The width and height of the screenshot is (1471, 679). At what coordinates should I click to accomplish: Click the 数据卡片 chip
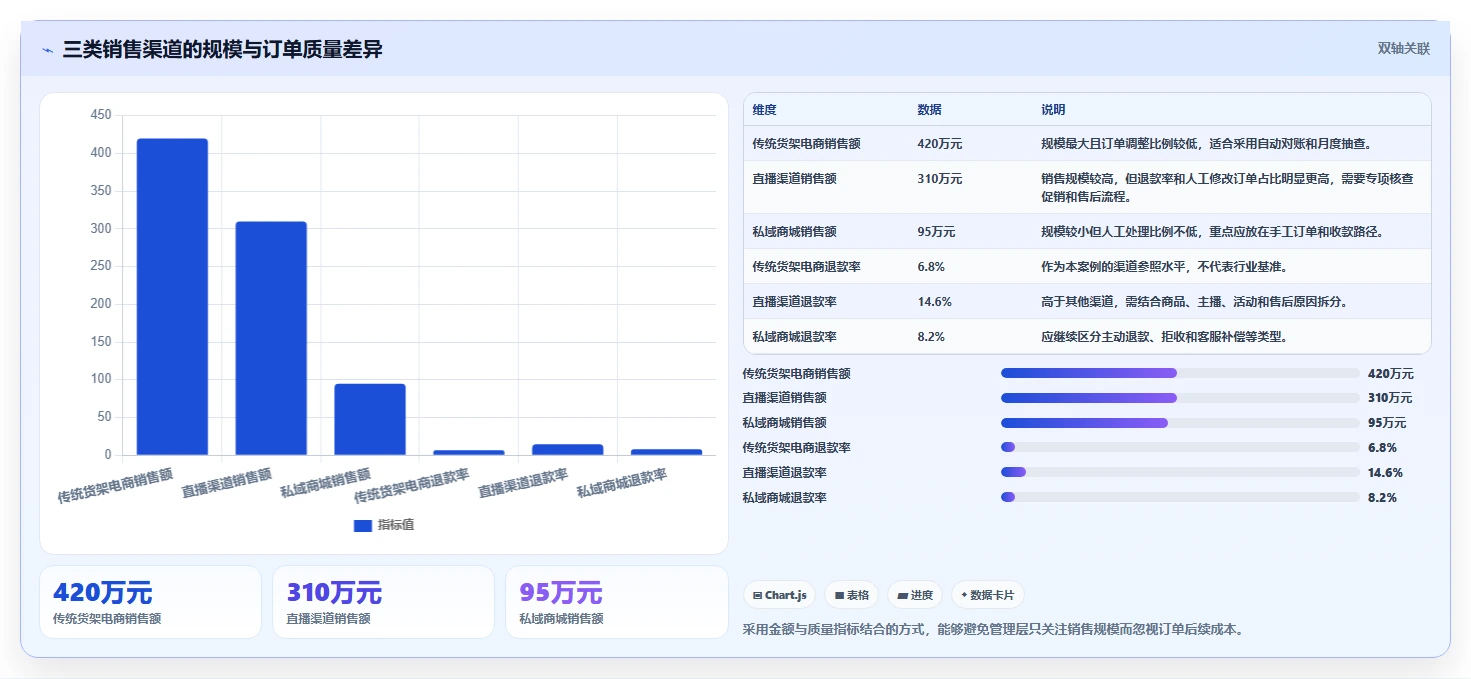[x=987, y=595]
